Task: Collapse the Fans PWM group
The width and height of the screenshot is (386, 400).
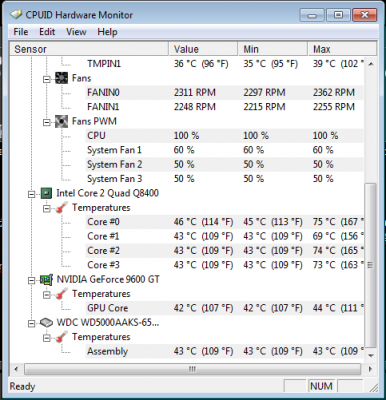Action: coord(47,122)
